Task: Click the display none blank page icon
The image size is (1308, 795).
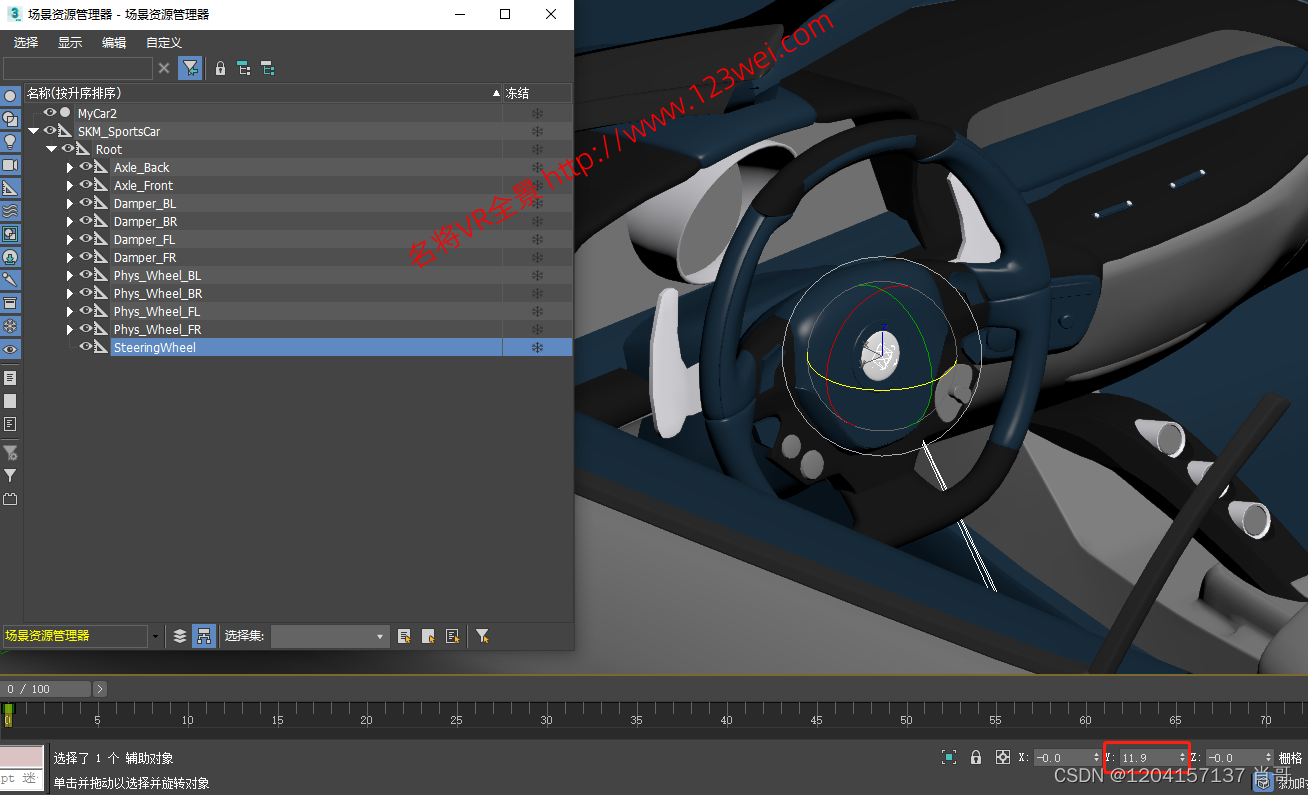Action: [x=10, y=401]
